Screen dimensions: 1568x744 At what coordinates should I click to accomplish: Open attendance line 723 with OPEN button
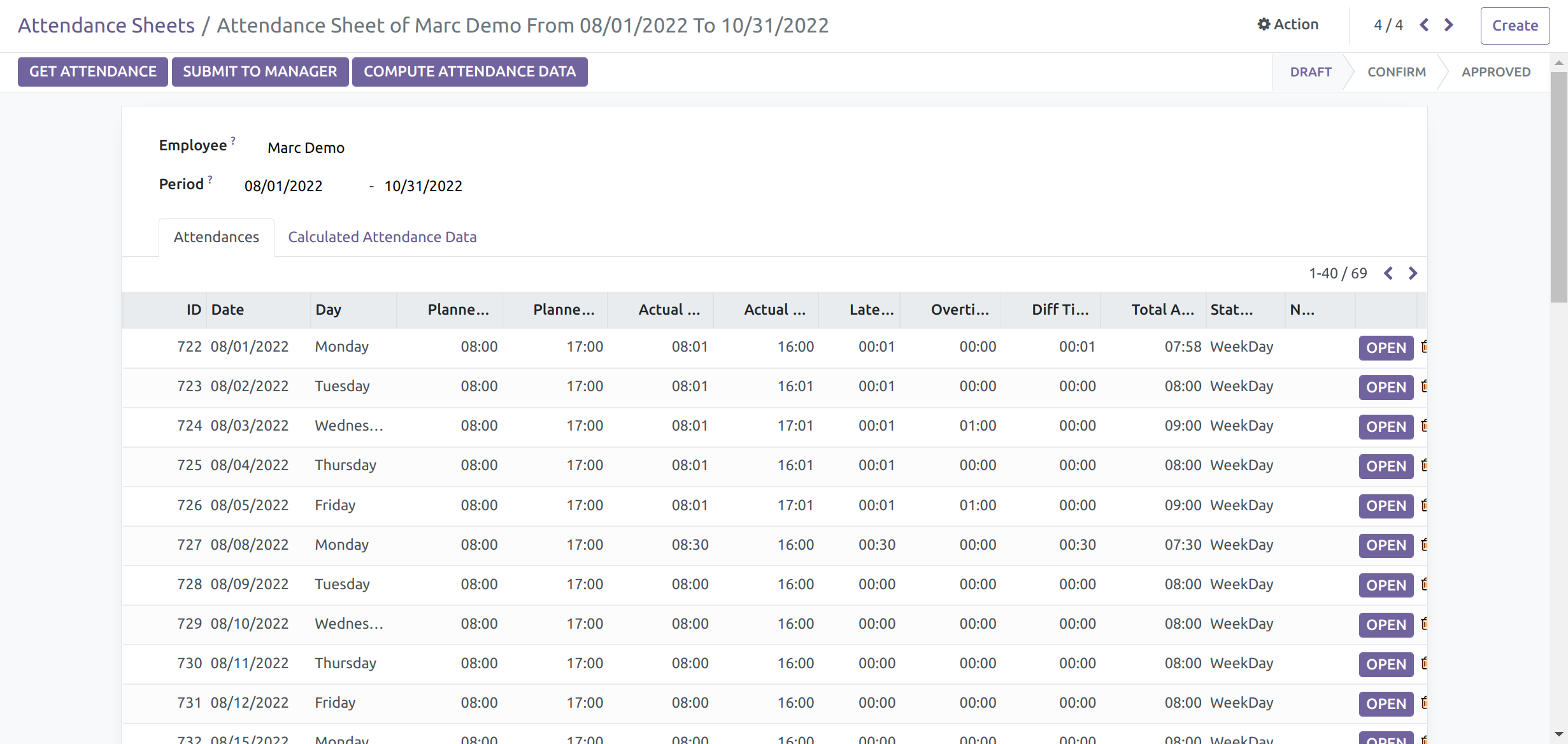click(1385, 387)
